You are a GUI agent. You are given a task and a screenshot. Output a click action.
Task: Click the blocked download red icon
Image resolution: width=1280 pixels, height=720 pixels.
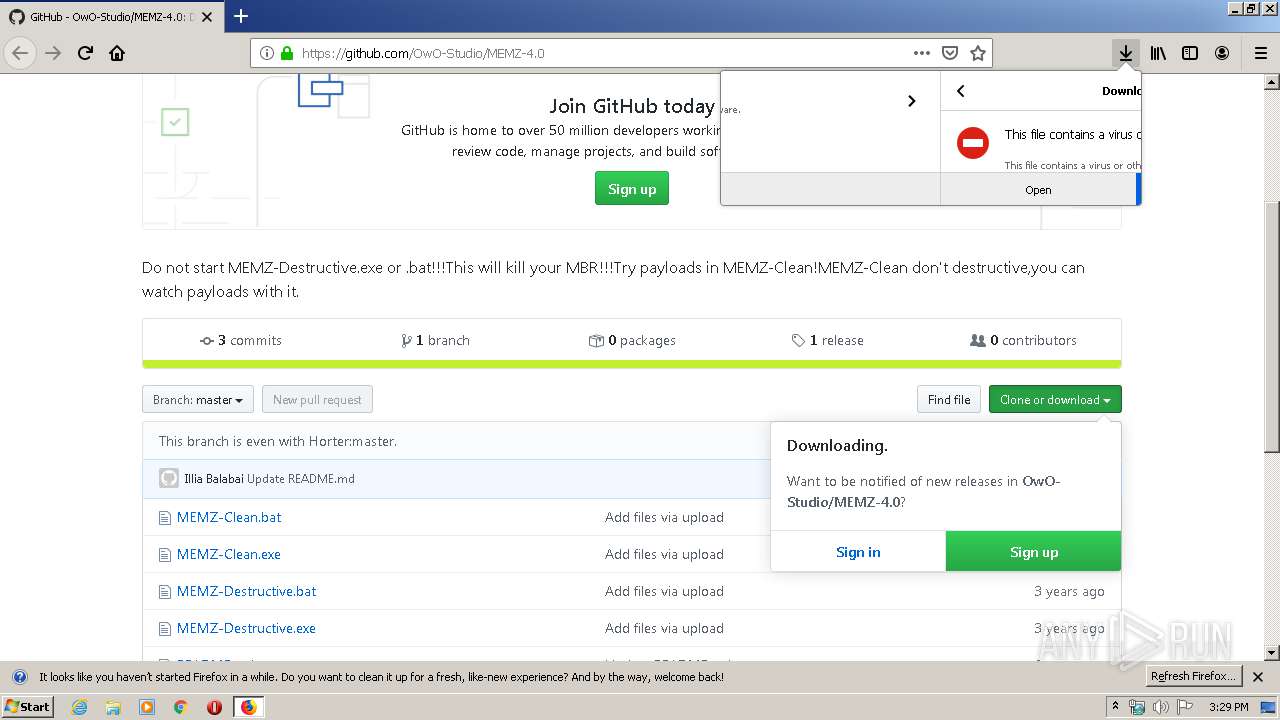point(972,142)
